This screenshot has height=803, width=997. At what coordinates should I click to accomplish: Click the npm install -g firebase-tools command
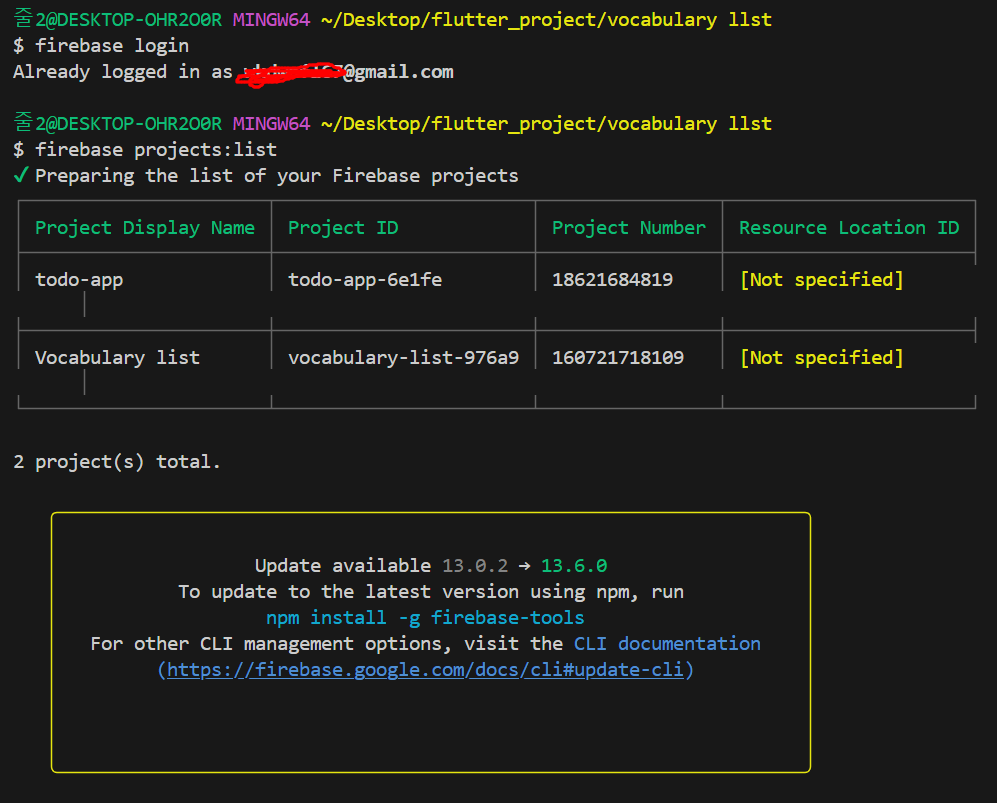point(425,617)
